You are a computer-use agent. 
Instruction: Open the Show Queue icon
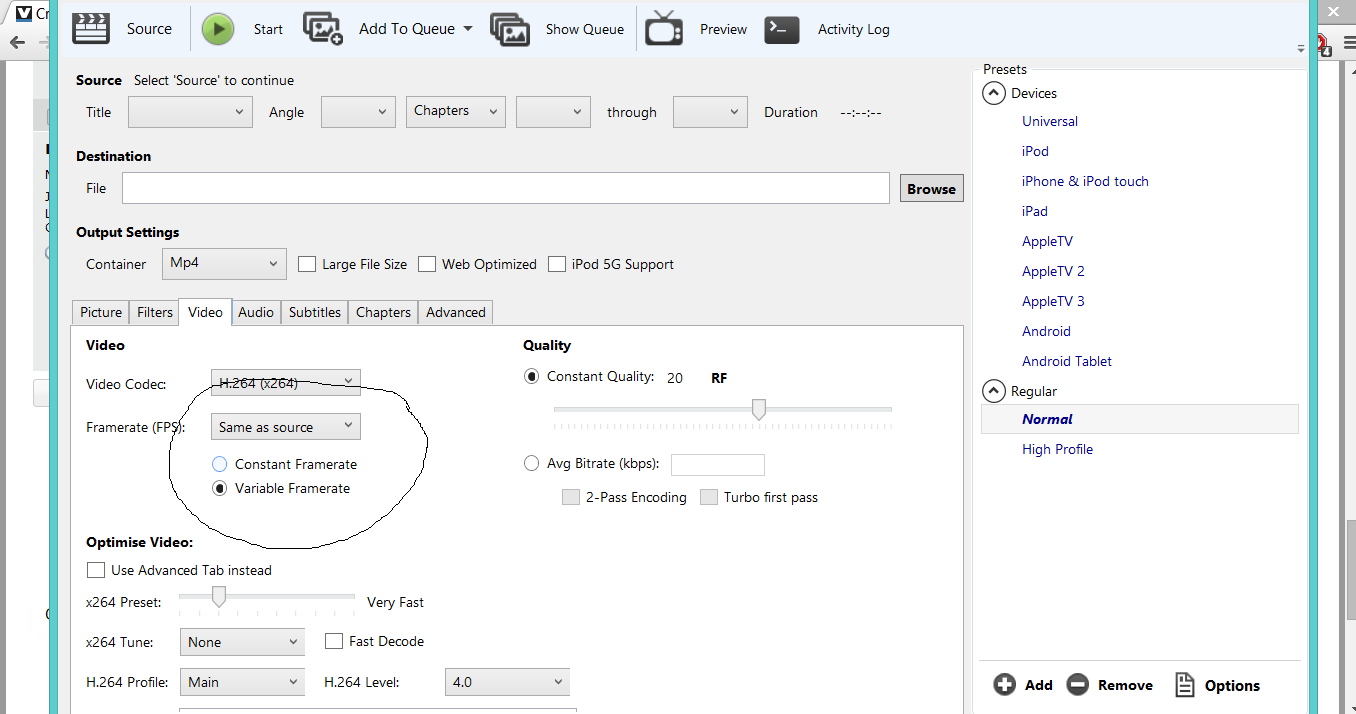click(510, 29)
